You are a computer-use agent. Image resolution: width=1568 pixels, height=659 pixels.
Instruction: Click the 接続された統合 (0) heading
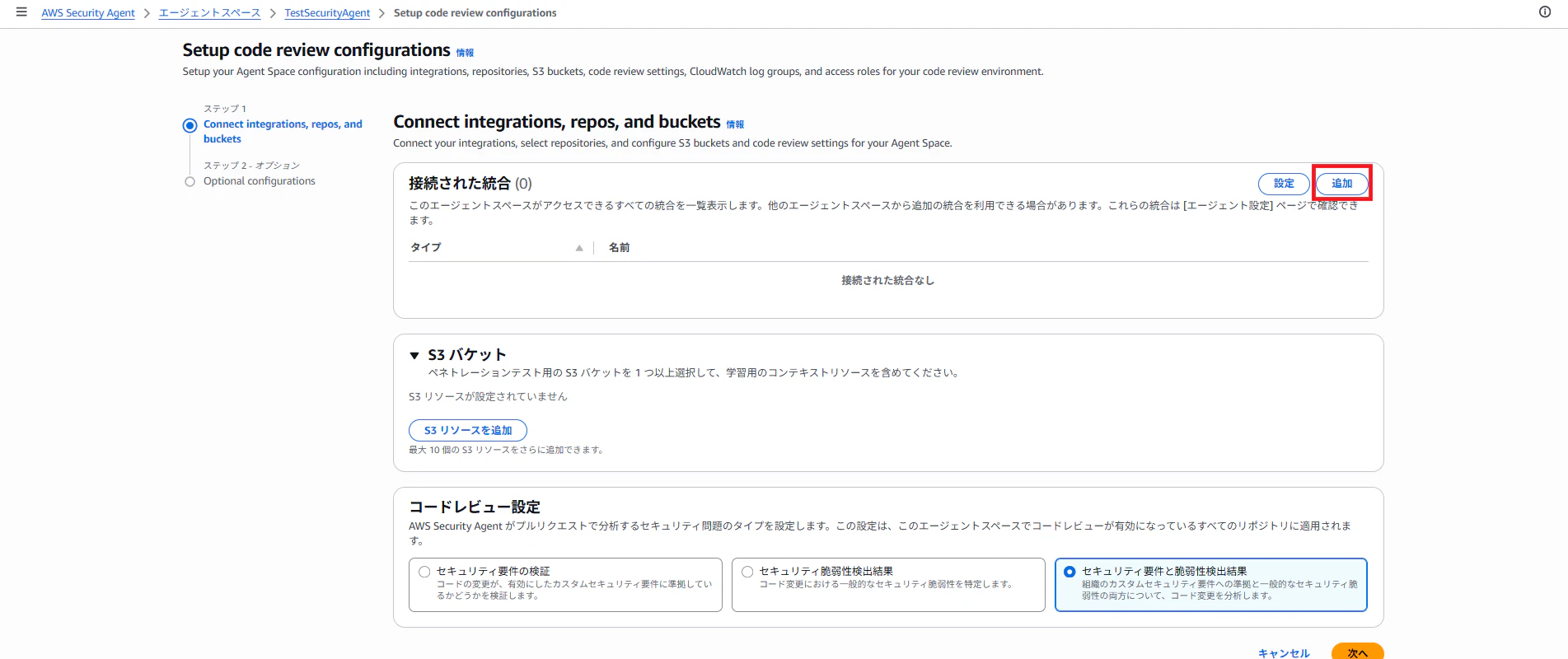(x=470, y=184)
